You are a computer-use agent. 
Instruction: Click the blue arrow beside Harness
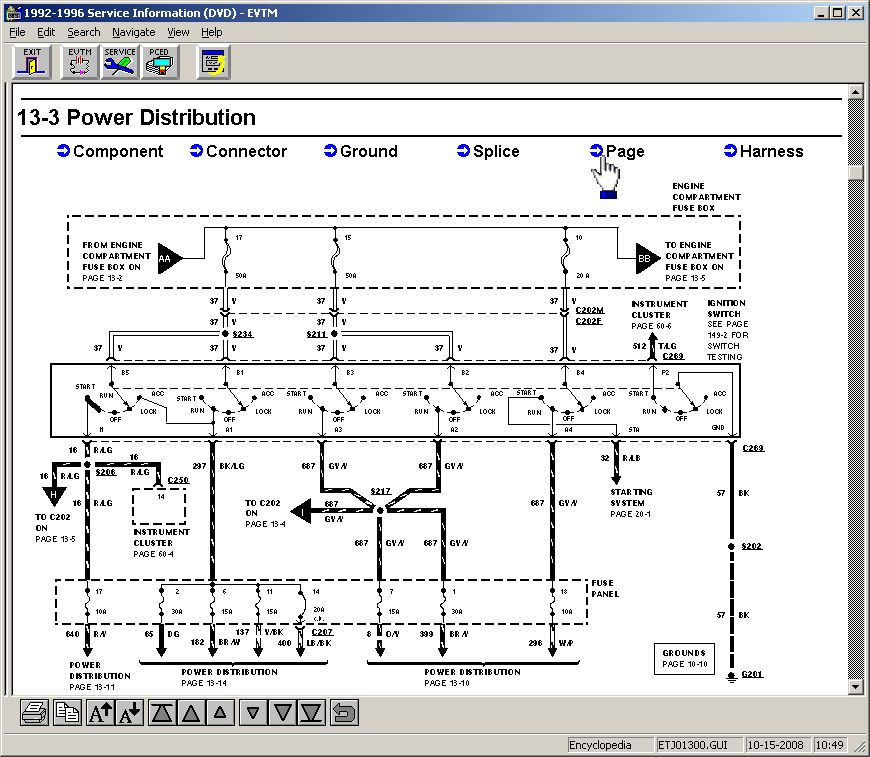pos(730,150)
